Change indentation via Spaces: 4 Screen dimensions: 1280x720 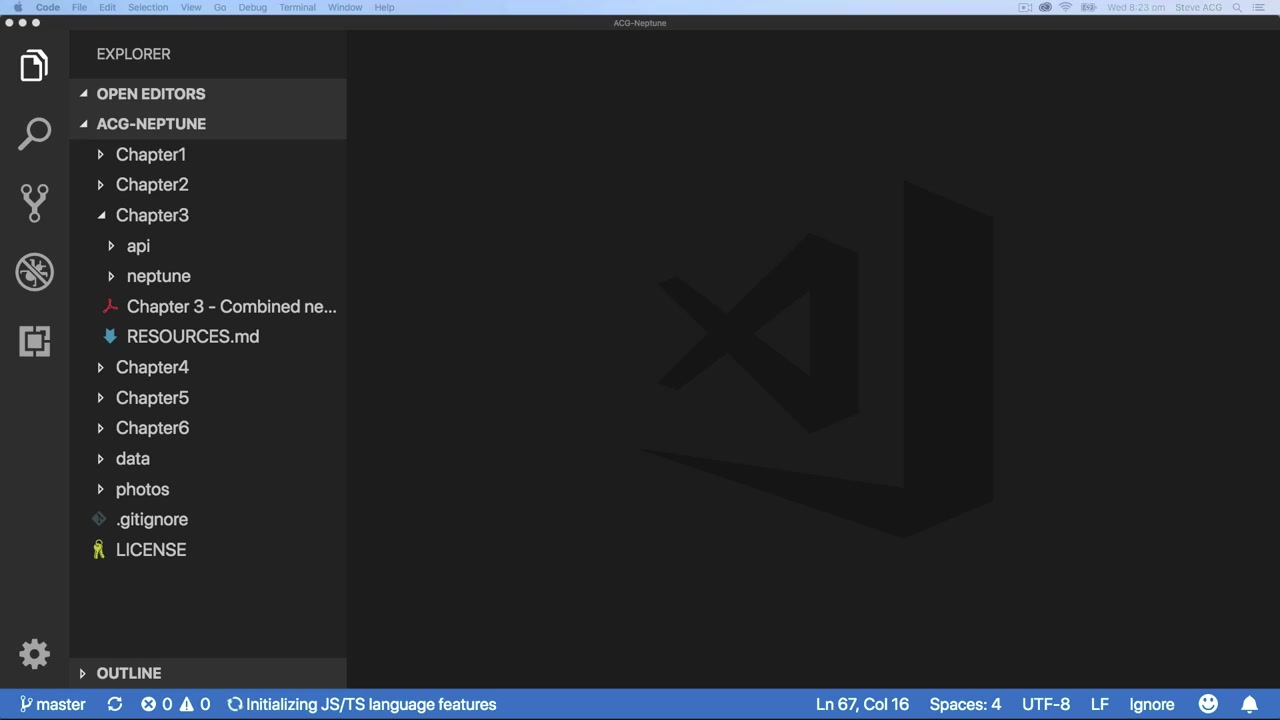point(965,704)
